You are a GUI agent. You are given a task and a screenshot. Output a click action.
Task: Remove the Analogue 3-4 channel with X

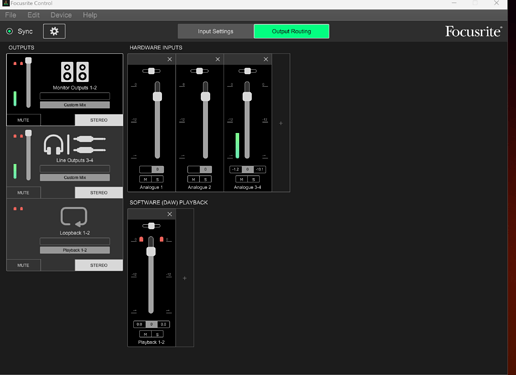(x=266, y=59)
